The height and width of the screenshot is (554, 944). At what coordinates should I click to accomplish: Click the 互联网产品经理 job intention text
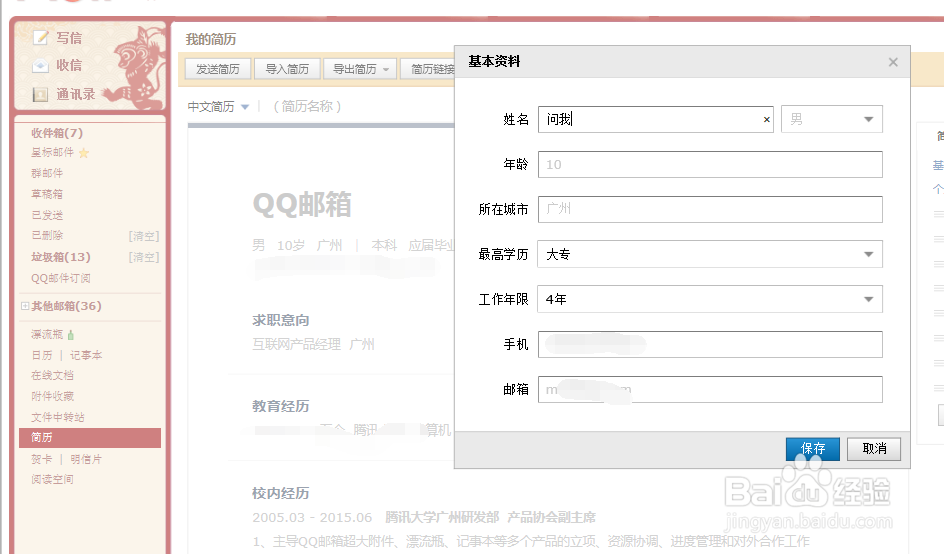tap(296, 344)
